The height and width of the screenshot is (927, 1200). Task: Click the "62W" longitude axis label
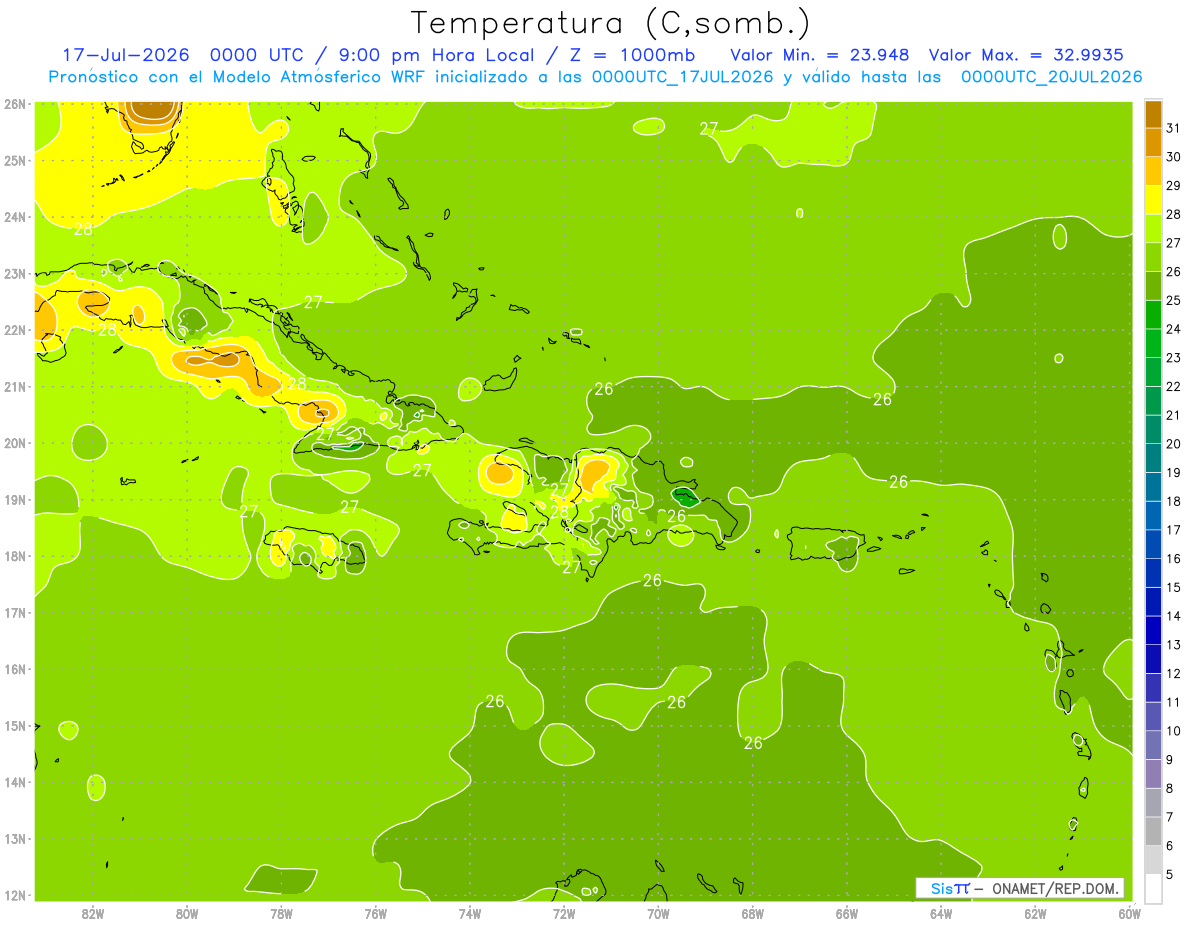[x=1035, y=913]
